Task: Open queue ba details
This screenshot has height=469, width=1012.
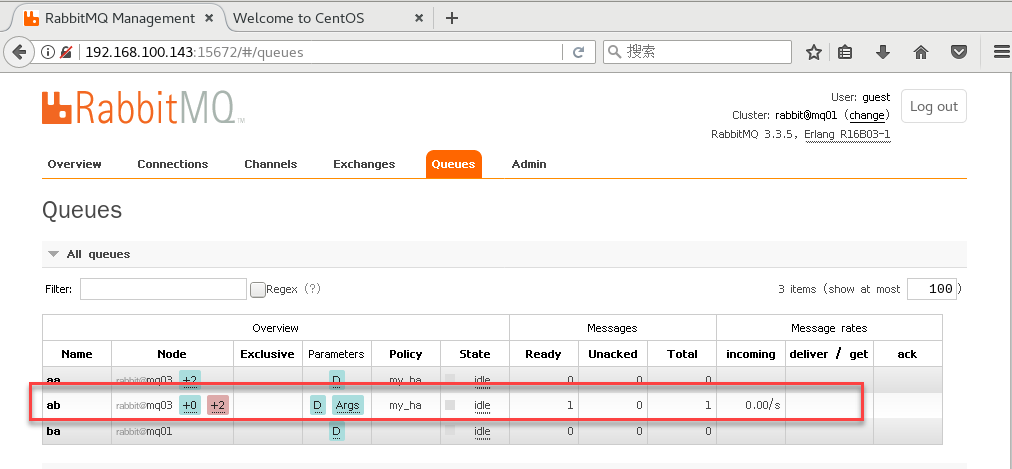Action: [53, 432]
